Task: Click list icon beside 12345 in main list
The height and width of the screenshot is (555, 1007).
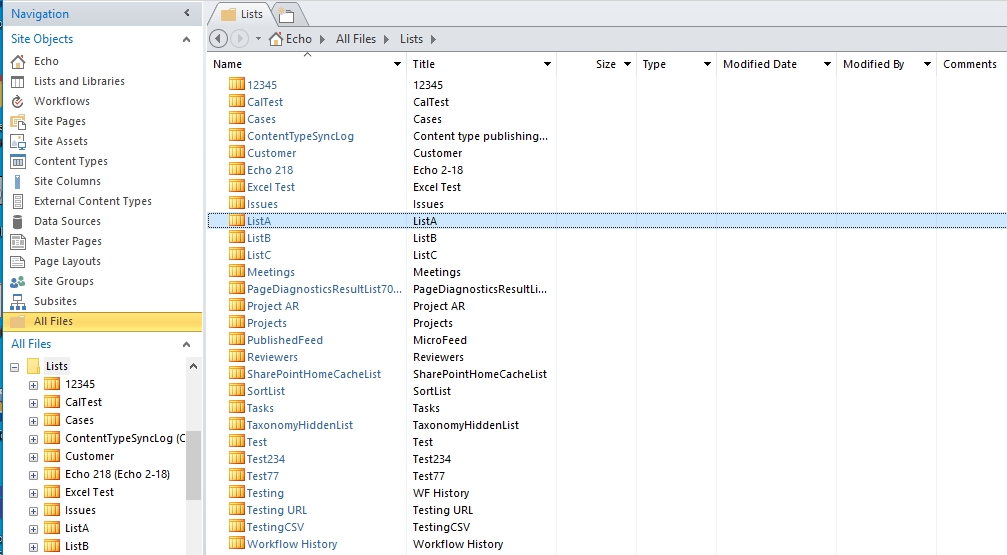Action: click(x=237, y=84)
